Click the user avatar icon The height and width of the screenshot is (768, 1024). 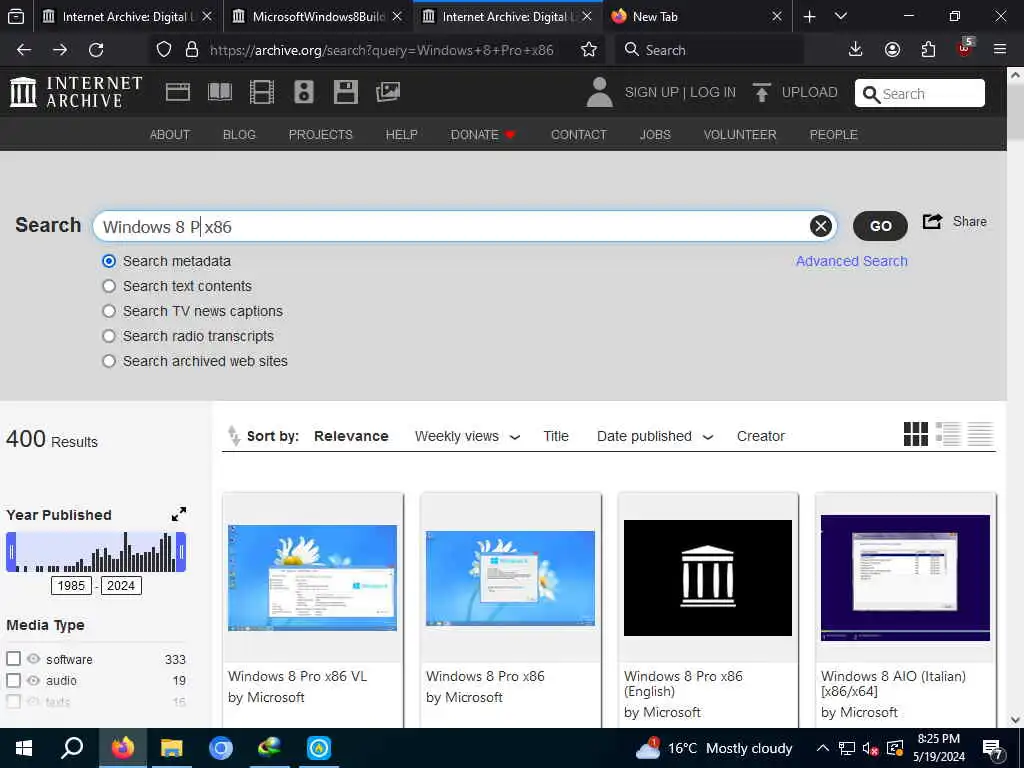coord(599,92)
